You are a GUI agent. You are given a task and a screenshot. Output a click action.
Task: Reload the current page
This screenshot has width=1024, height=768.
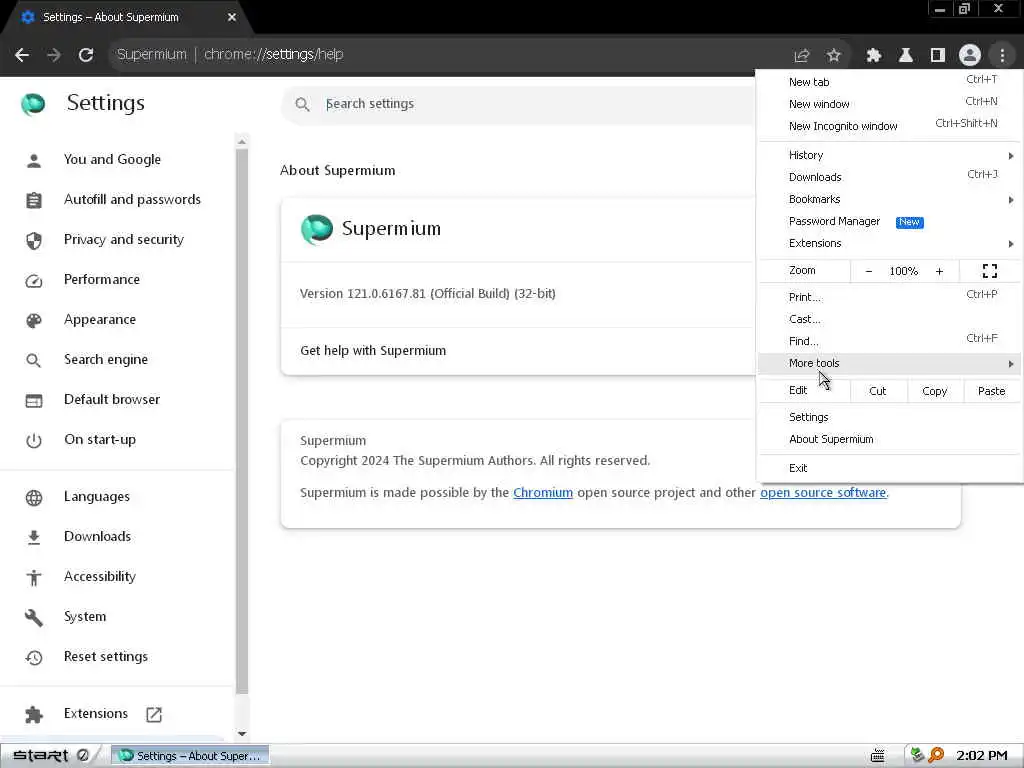click(x=86, y=55)
